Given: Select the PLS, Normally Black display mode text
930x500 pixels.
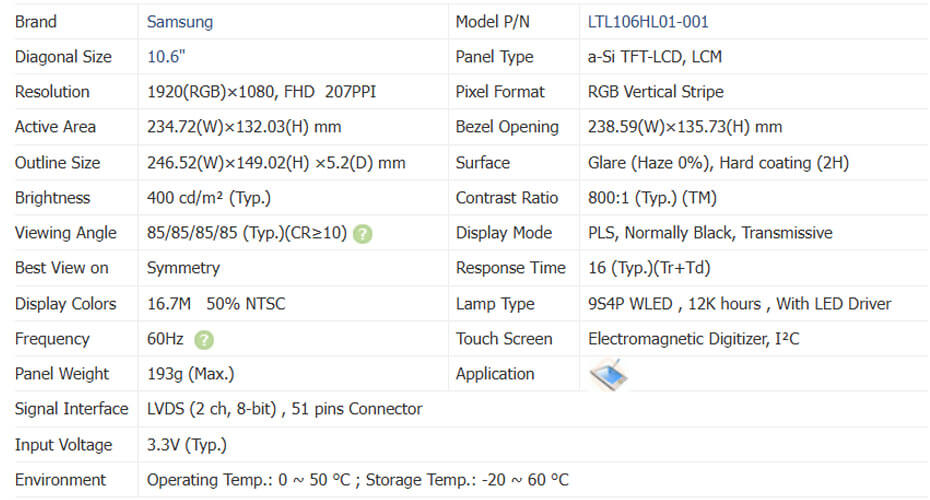Looking at the screenshot, I should pyautogui.click(x=710, y=233).
